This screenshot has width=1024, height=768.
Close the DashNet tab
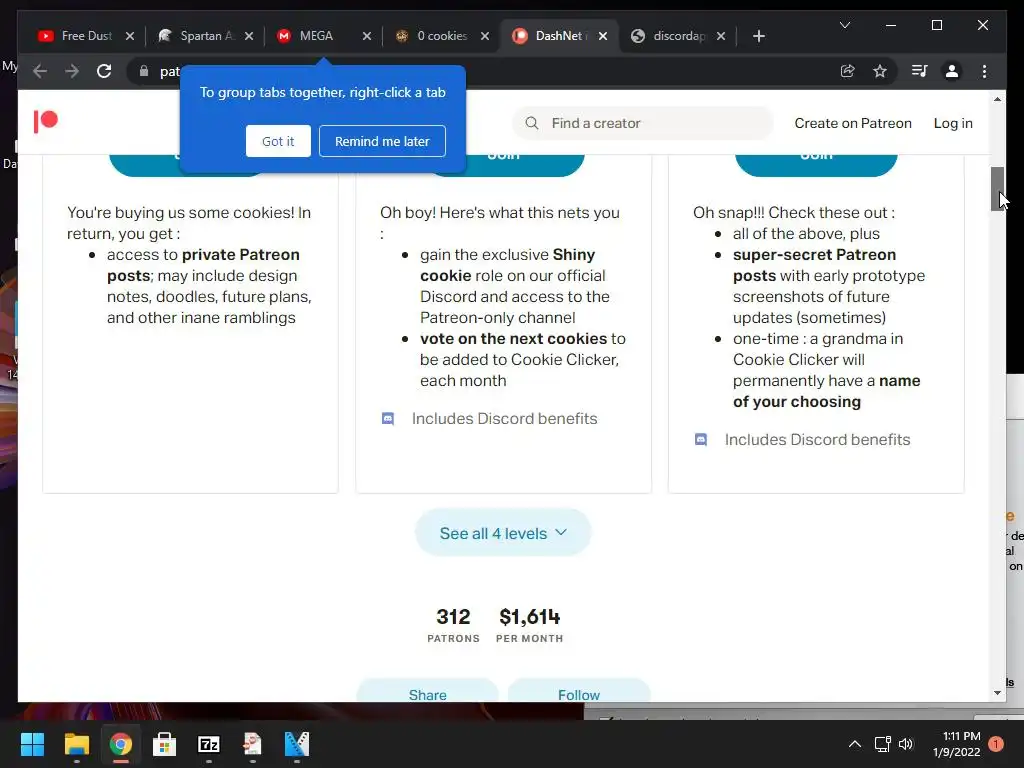(x=603, y=36)
